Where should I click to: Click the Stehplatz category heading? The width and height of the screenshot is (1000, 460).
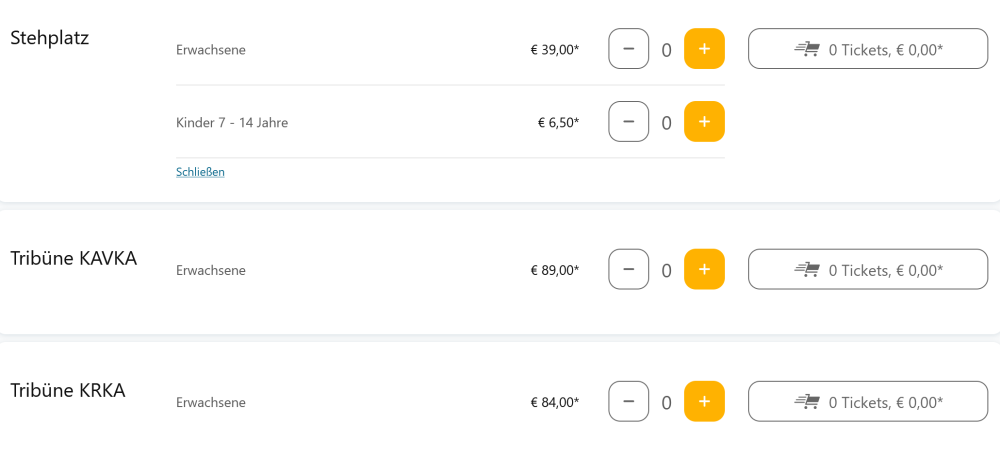50,38
